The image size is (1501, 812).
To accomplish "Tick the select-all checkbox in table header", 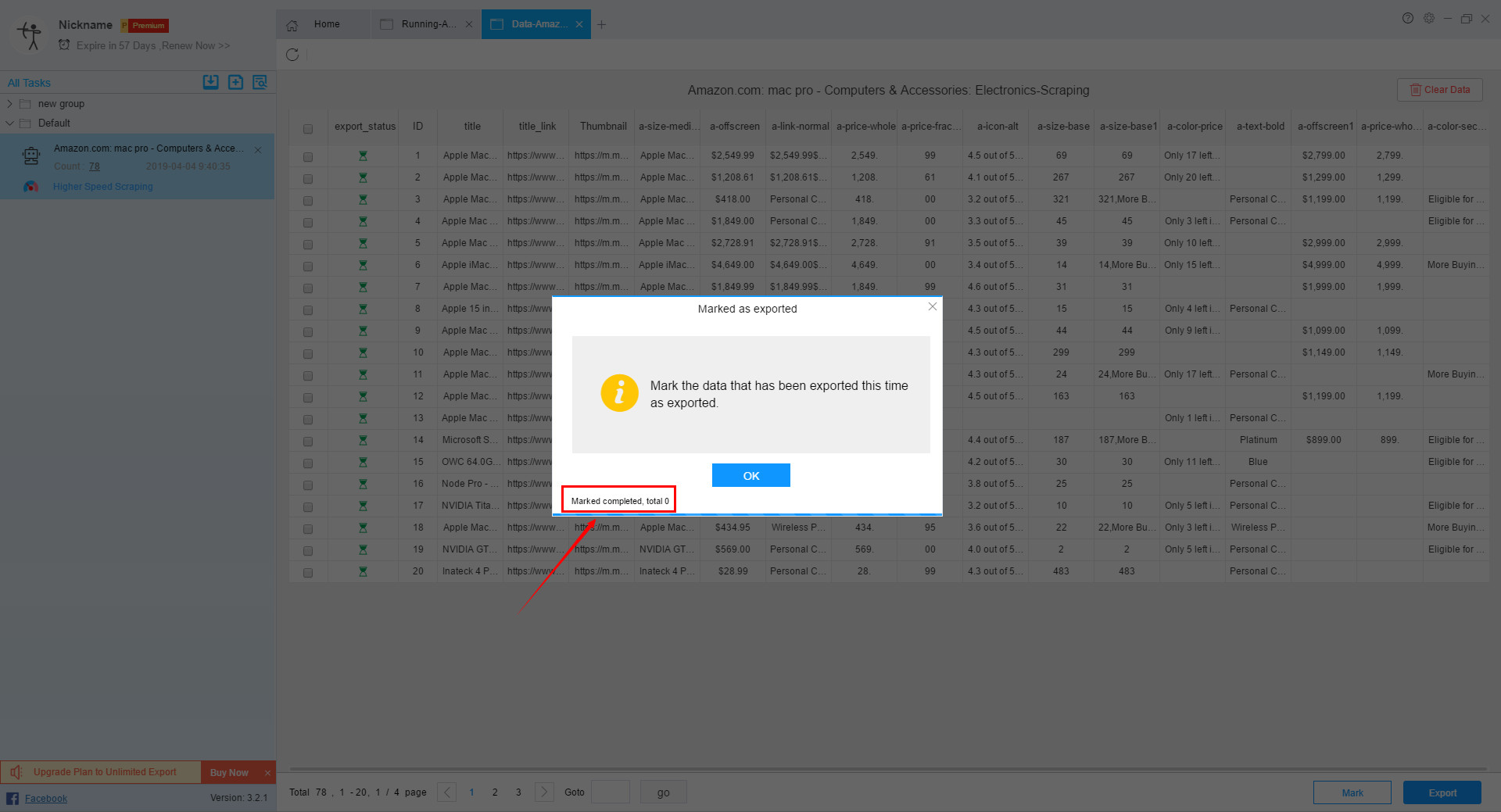I will pyautogui.click(x=308, y=129).
